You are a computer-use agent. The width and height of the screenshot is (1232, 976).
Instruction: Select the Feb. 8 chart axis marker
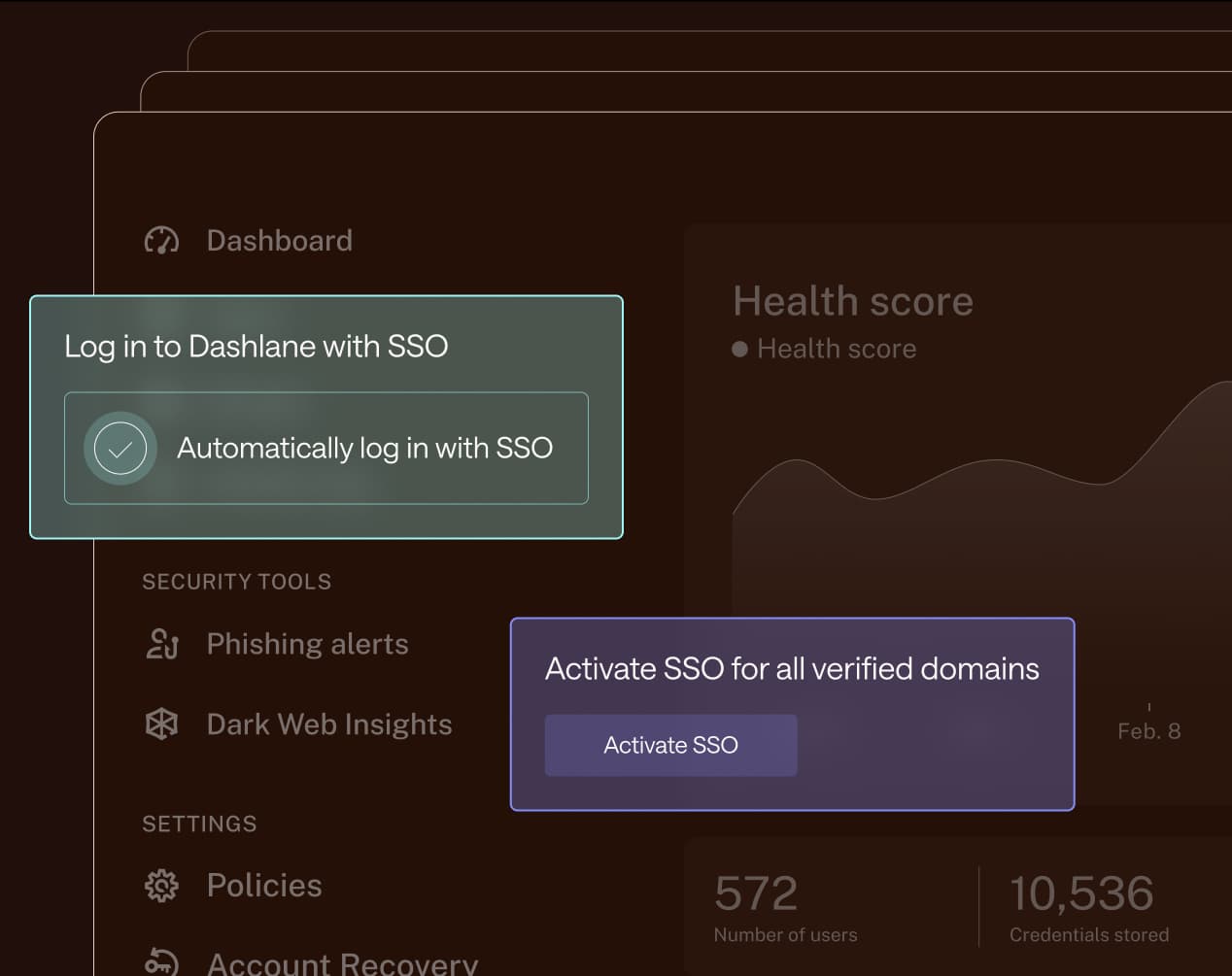click(x=1148, y=730)
